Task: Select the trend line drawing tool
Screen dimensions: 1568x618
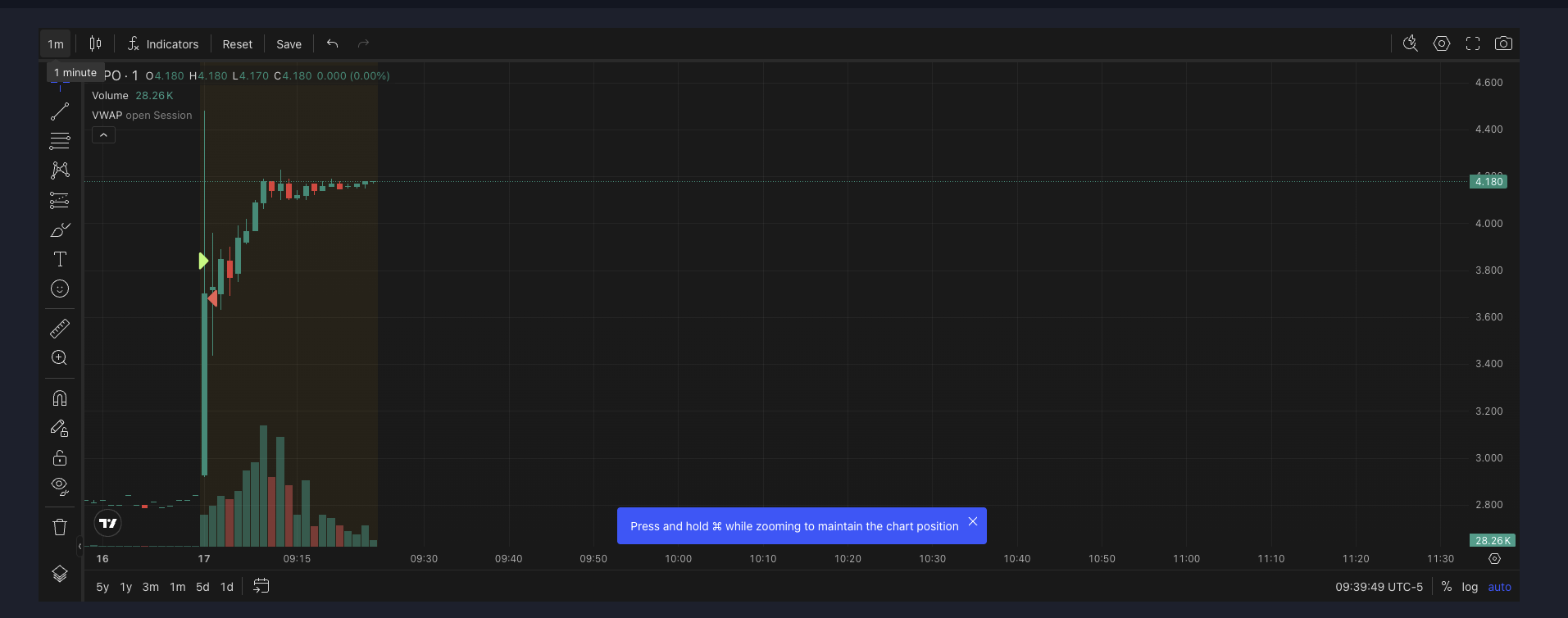Action: [60, 111]
